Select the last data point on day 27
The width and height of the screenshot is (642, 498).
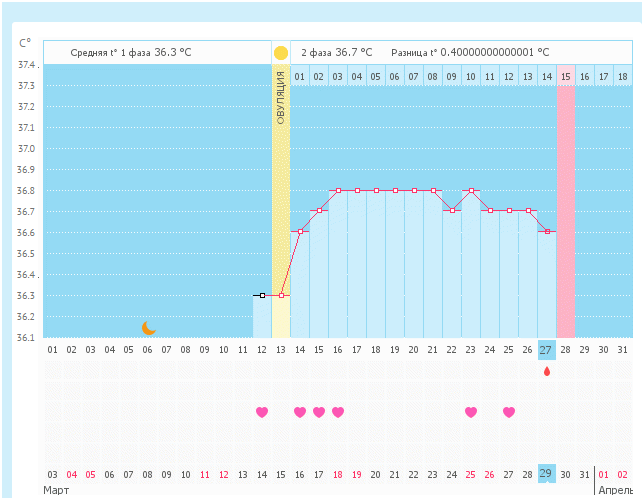547,232
